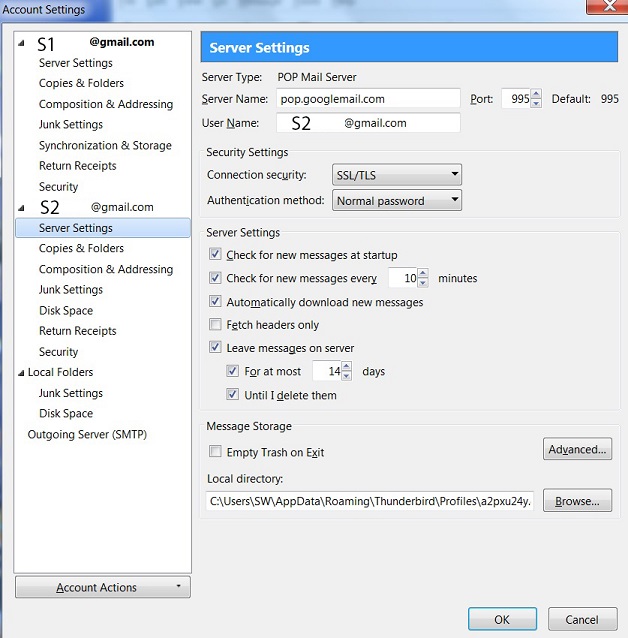This screenshot has width=628, height=638.
Task: Open the Authentication method dropdown
Action: (397, 200)
